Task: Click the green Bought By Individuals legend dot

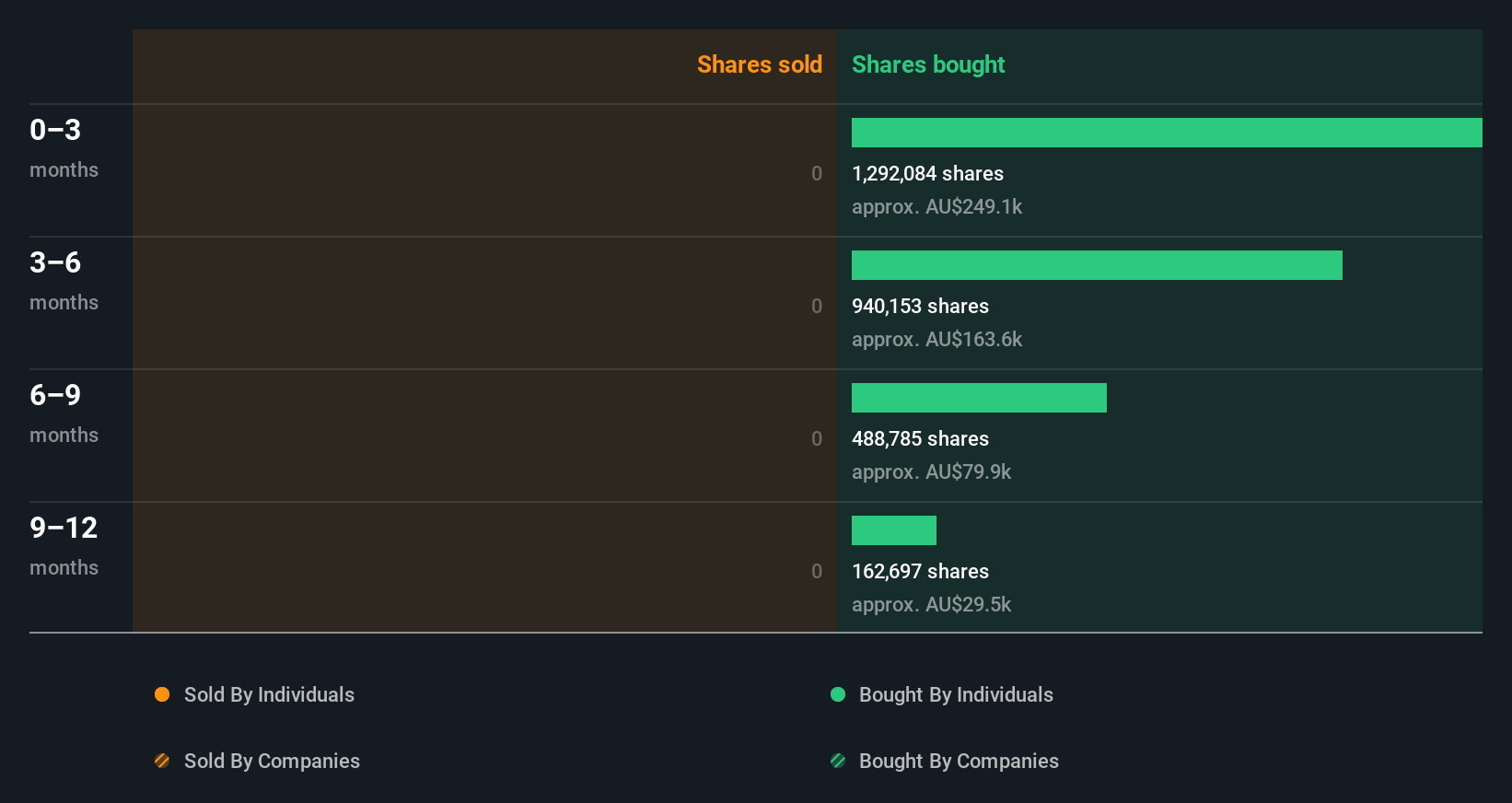Action: pyautogui.click(x=838, y=694)
